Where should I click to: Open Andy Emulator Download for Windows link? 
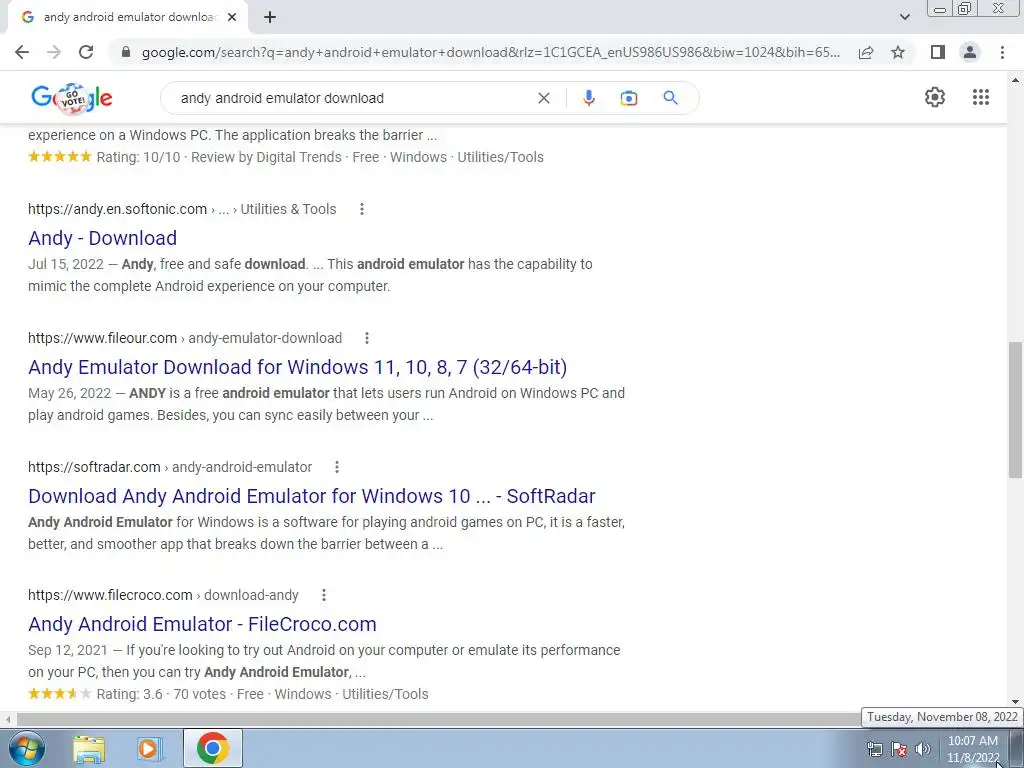[298, 367]
